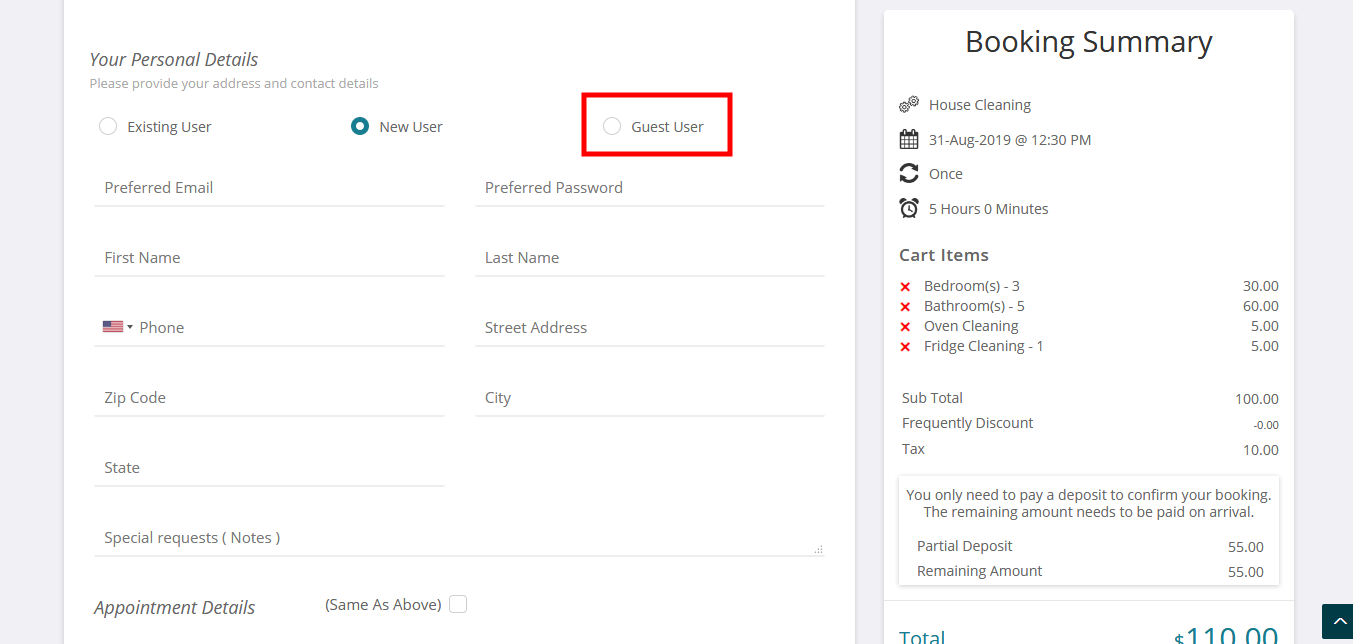Click the Street Address field

coord(650,328)
